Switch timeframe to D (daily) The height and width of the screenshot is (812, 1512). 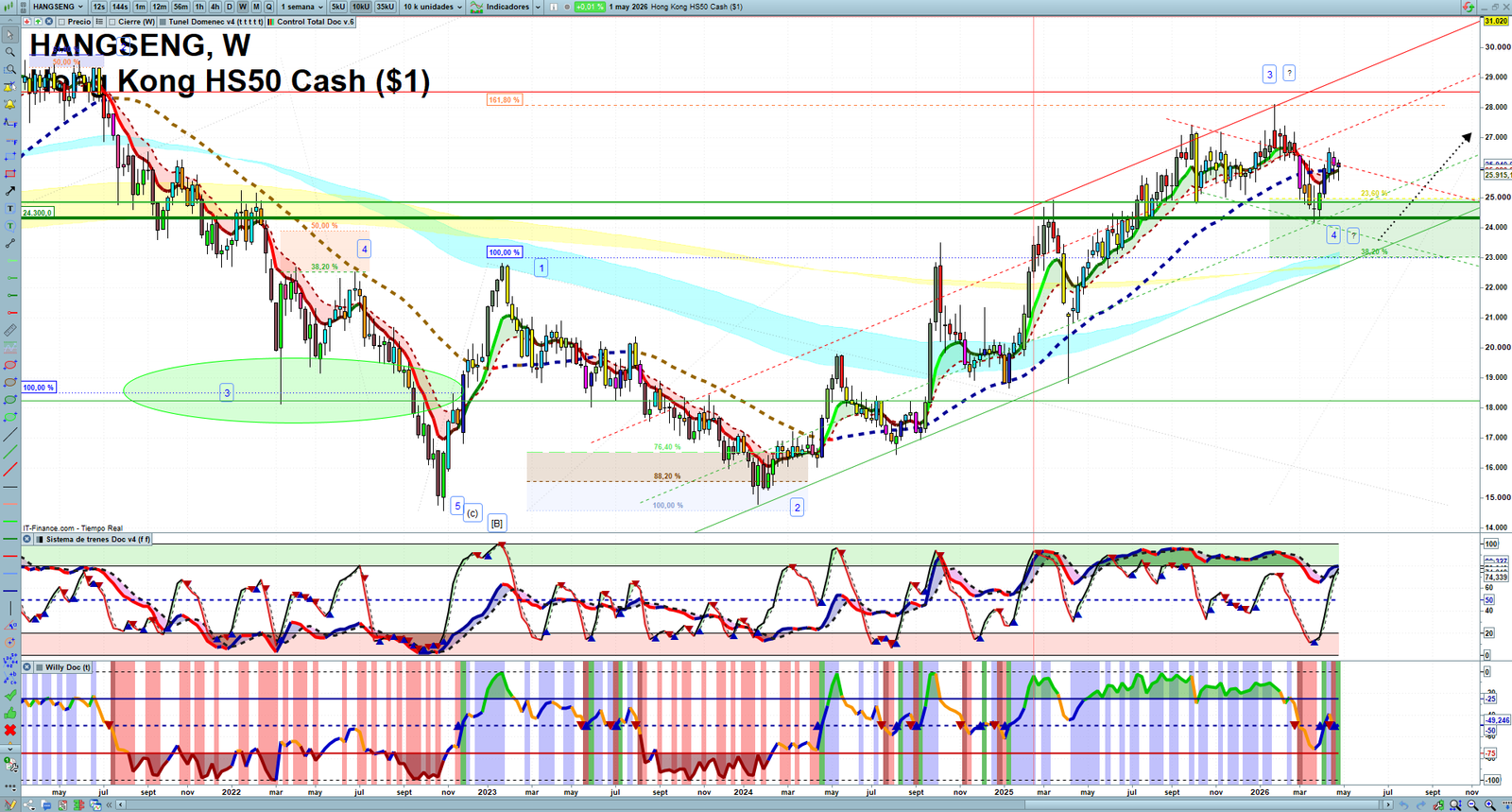[x=230, y=7]
